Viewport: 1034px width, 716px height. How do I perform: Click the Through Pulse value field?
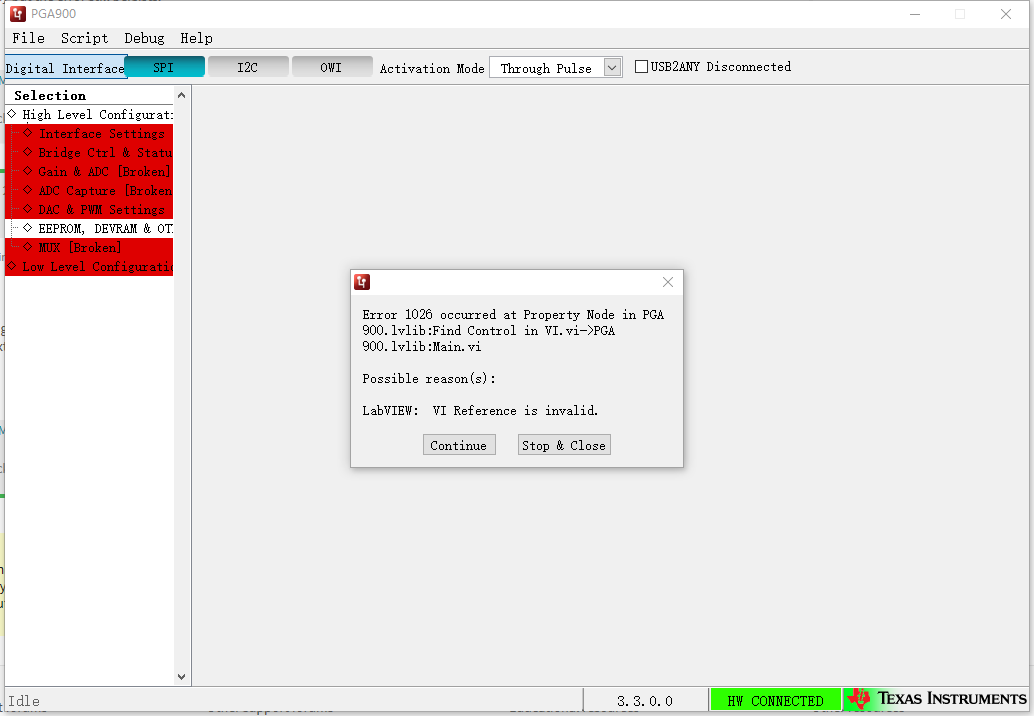point(546,68)
